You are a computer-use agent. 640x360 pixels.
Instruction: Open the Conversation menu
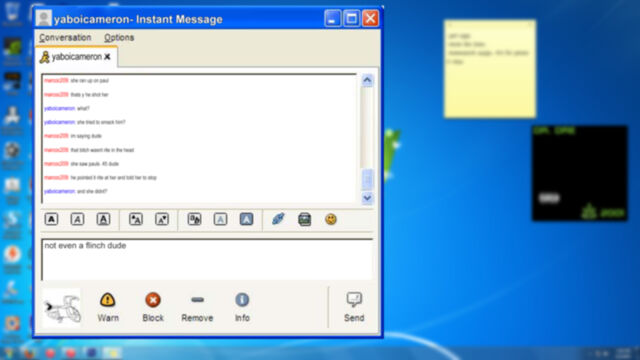point(65,38)
